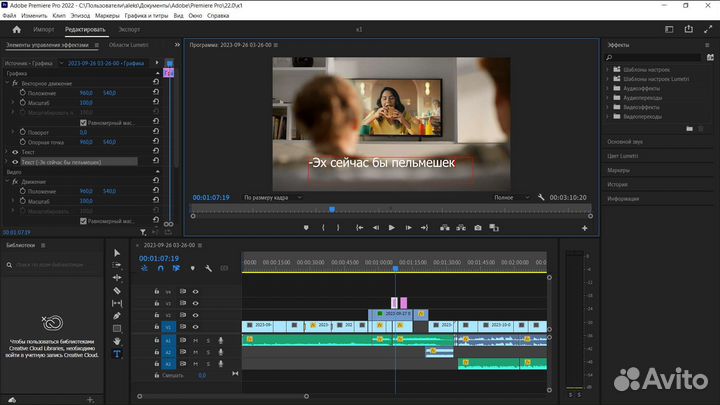Select the Hand tool

click(x=117, y=341)
